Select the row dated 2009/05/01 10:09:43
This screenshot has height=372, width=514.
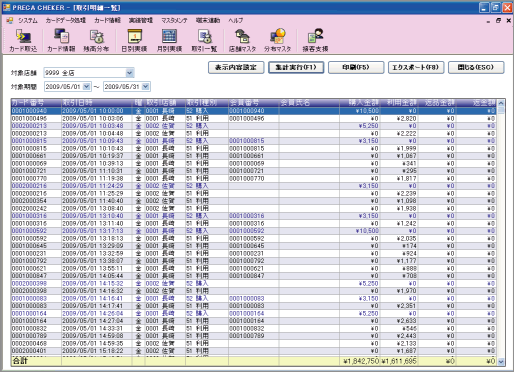(x=254, y=141)
